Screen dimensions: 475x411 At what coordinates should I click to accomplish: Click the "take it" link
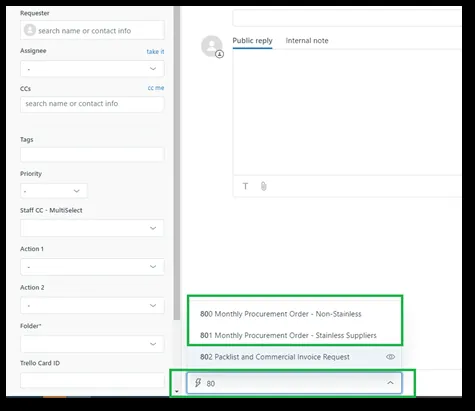pos(155,52)
